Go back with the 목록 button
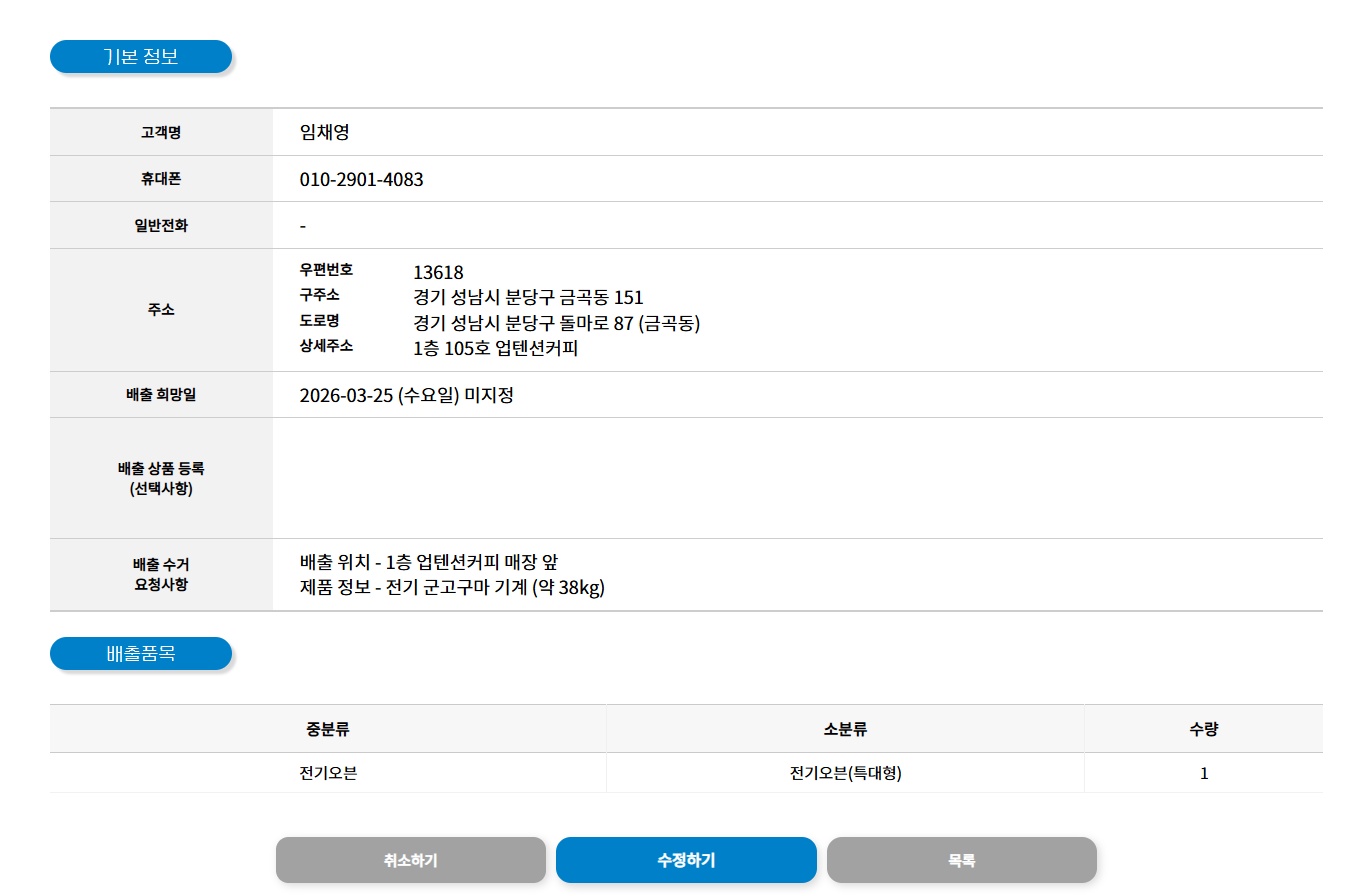Viewport: 1350px width, 895px height. click(x=961, y=860)
